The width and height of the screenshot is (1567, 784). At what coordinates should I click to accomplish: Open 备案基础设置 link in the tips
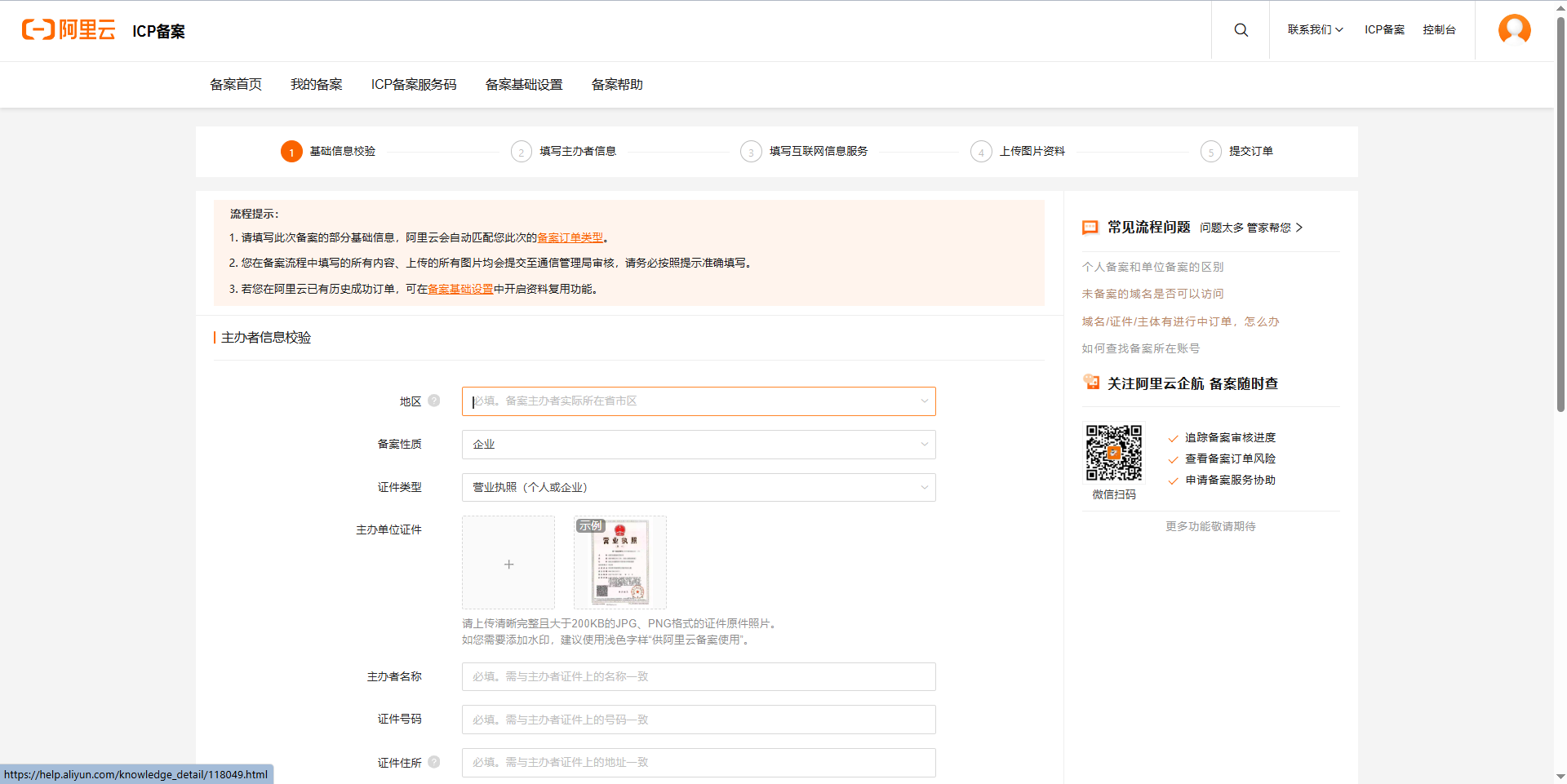460,289
